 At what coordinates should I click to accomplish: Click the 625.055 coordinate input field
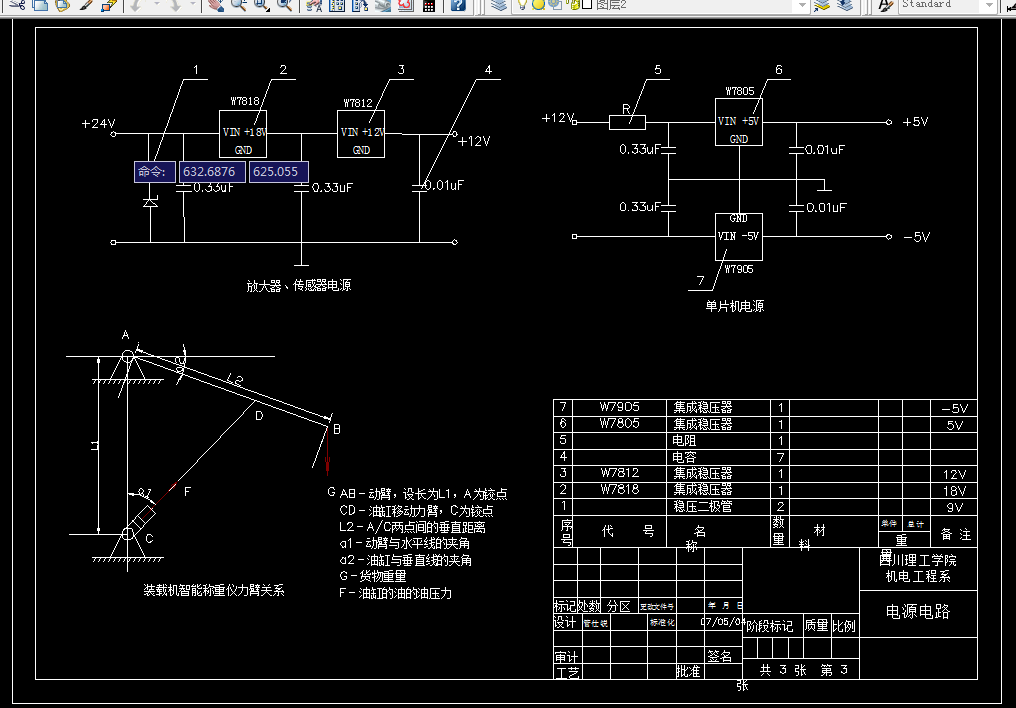click(279, 172)
